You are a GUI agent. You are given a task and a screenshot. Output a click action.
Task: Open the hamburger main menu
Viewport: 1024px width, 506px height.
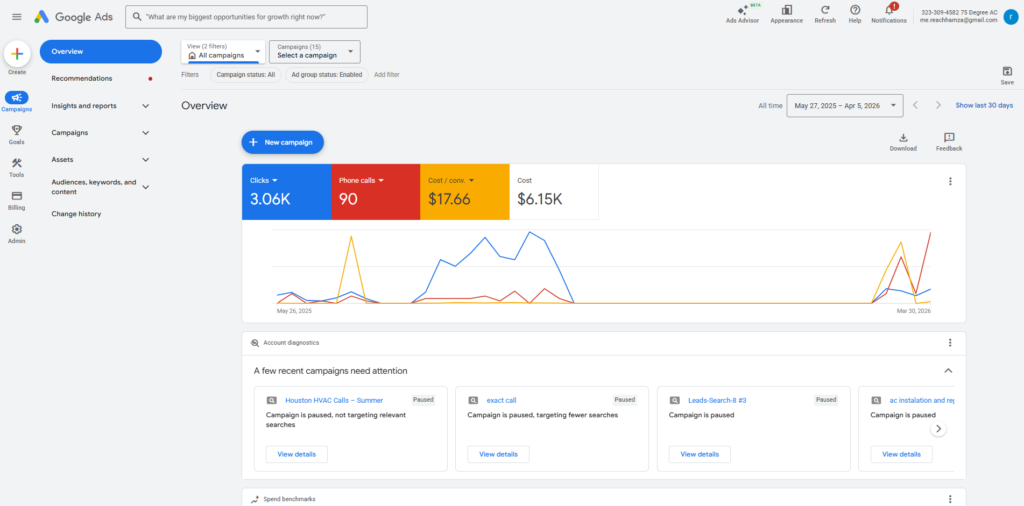[17, 17]
